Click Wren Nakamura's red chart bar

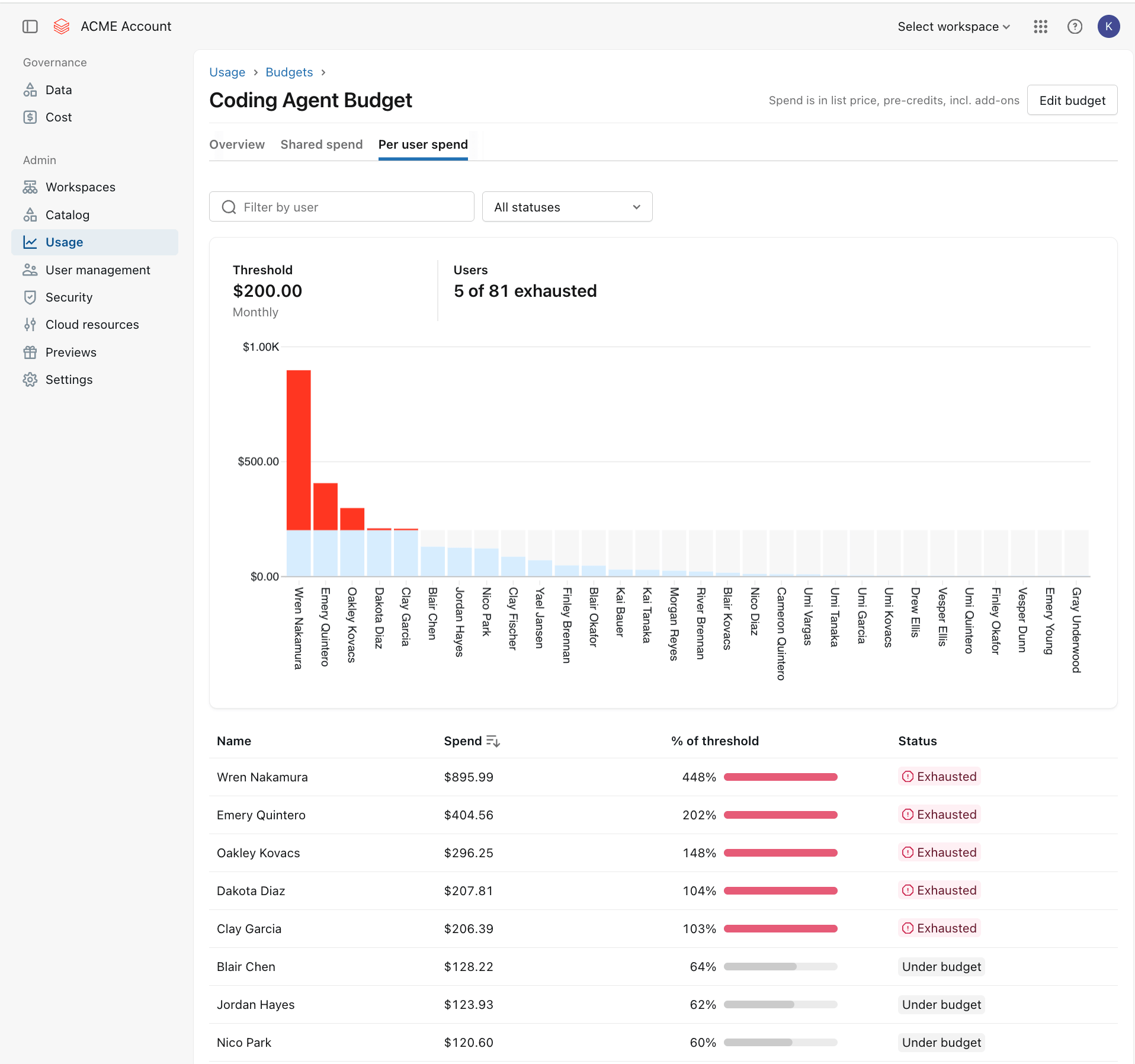pos(299,450)
